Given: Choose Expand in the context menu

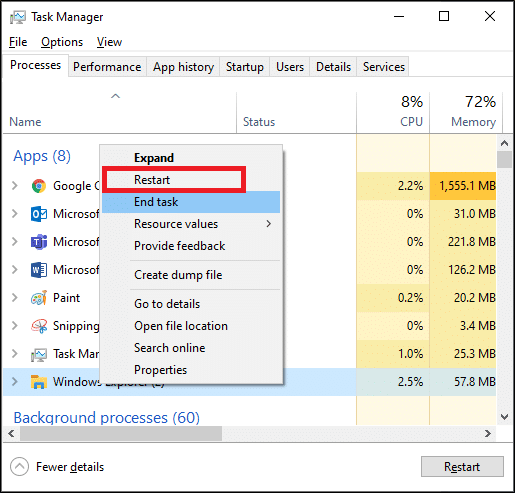Looking at the screenshot, I should [191, 158].
